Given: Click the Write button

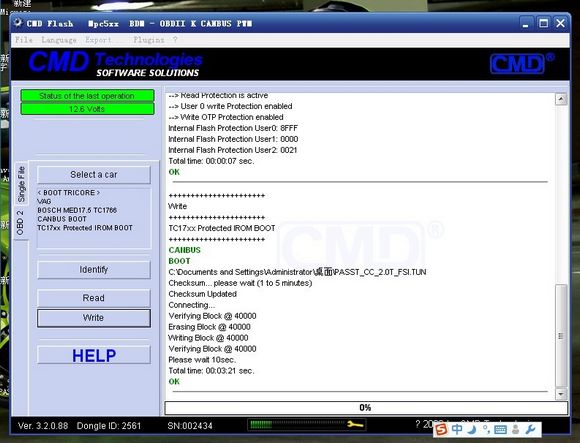Looking at the screenshot, I should 94,318.
